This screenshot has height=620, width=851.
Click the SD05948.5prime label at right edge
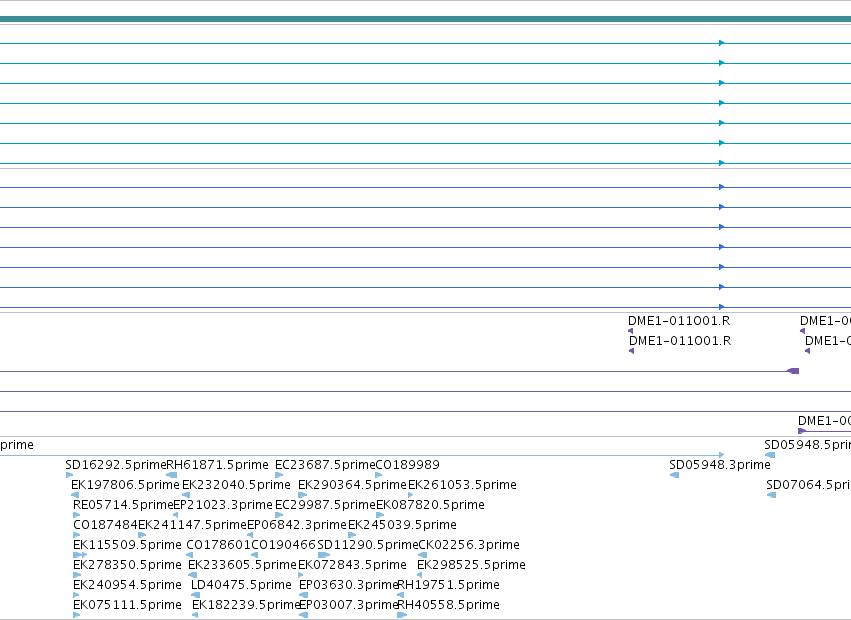[x=808, y=445]
